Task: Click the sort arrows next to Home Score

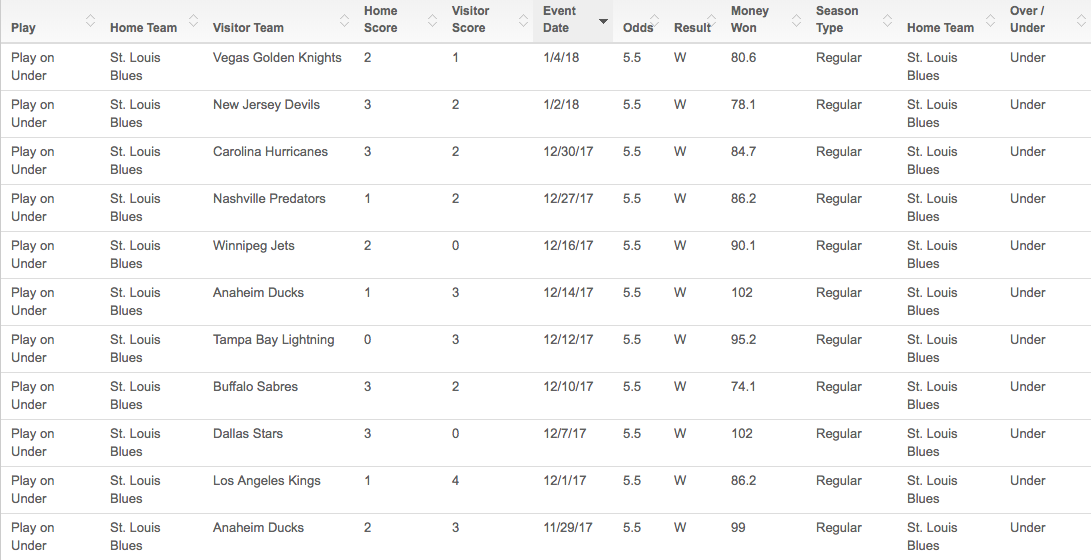Action: [434, 20]
